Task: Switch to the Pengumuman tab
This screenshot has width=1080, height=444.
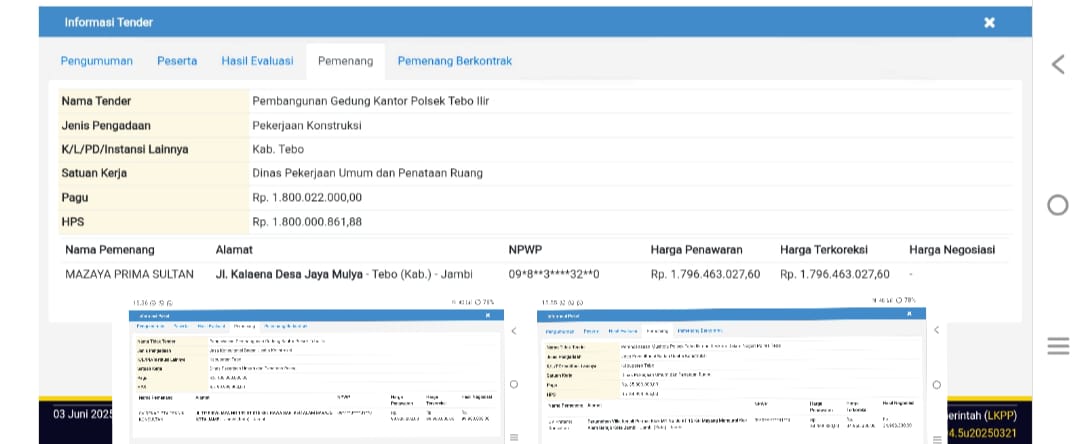Action: 97,61
